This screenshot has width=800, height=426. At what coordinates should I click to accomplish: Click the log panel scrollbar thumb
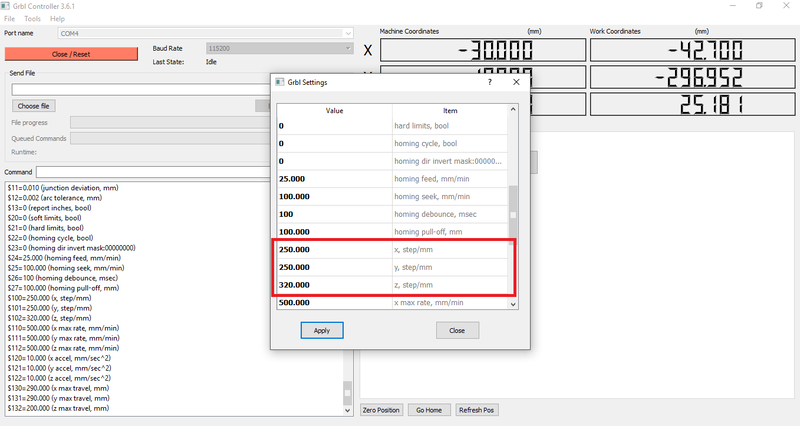click(x=347, y=393)
